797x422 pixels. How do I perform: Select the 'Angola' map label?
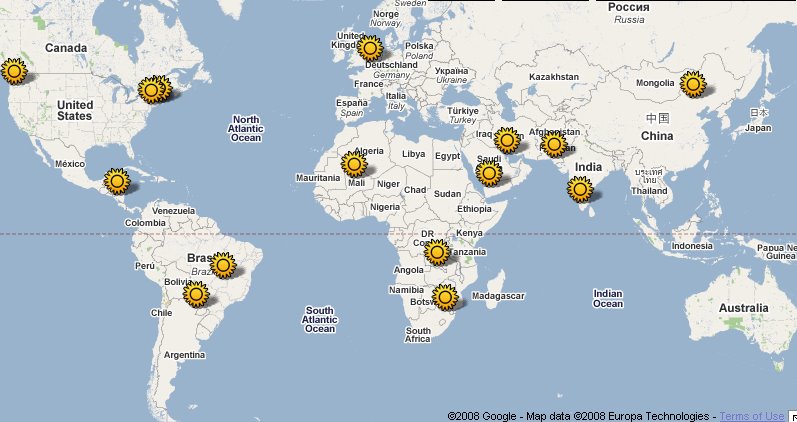coord(409,270)
